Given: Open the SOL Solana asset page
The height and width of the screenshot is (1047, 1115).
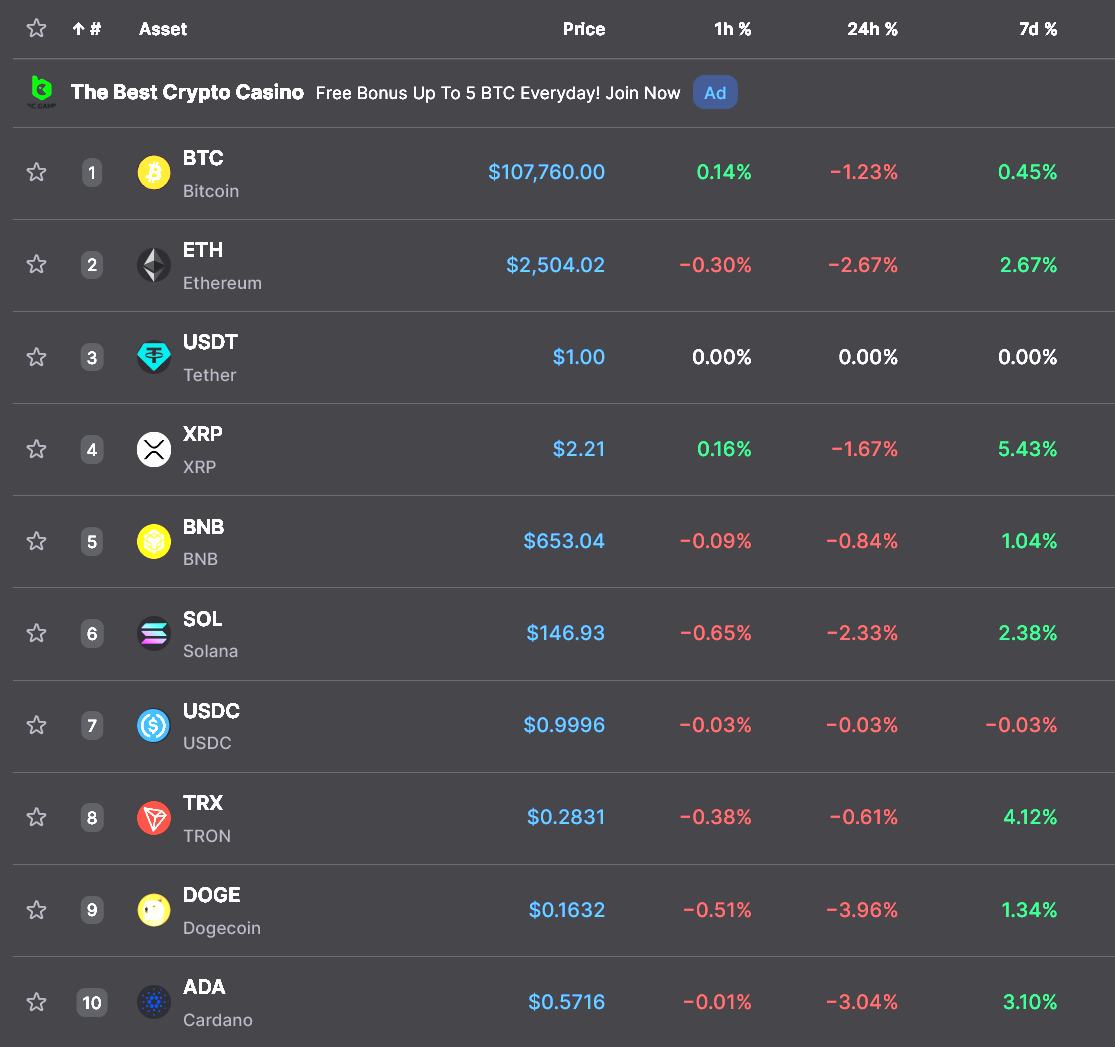Looking at the screenshot, I should 210,634.
